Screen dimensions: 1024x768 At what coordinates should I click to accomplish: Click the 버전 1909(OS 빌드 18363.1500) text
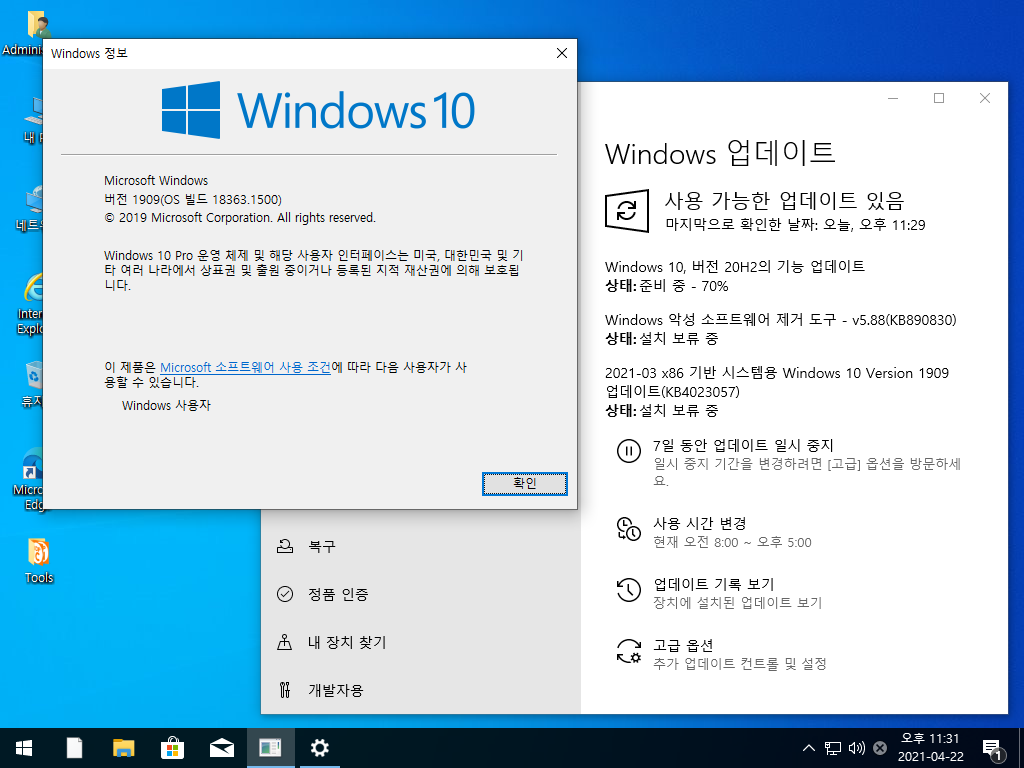(x=193, y=199)
